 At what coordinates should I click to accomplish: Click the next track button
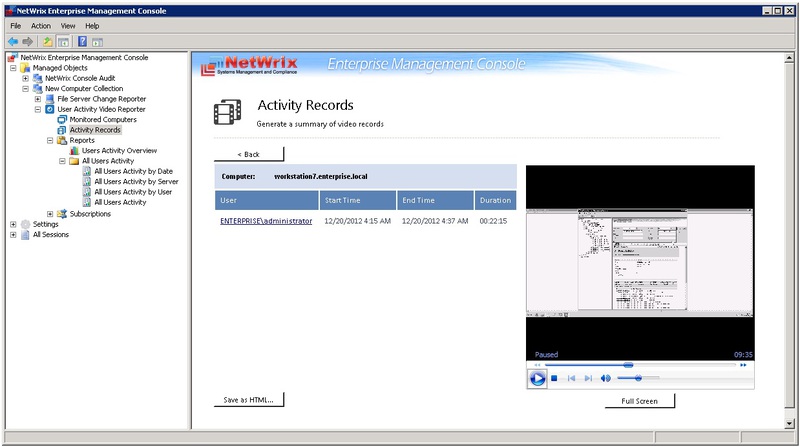coord(588,379)
